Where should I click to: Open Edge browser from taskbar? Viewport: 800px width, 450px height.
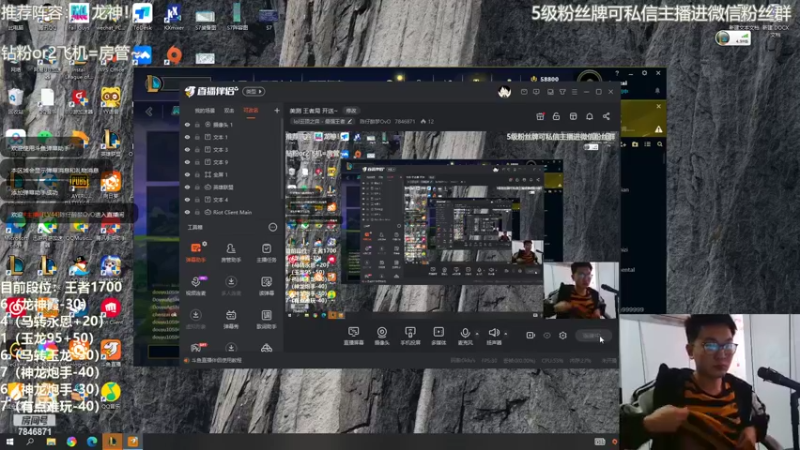point(92,441)
